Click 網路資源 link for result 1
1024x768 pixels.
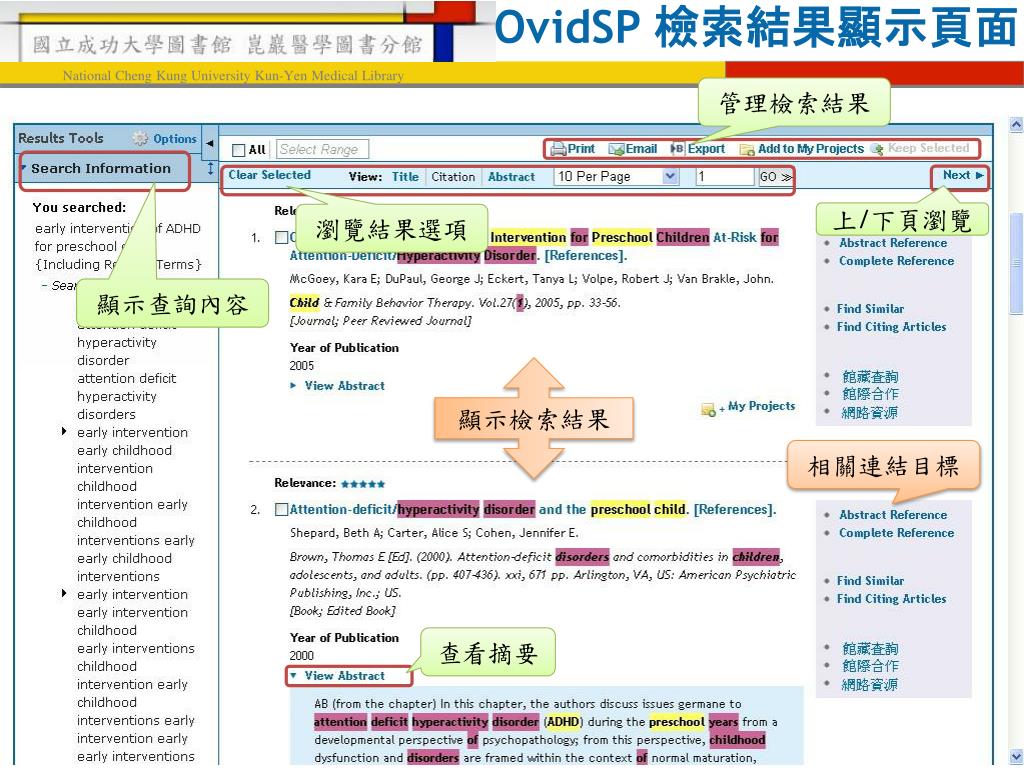point(870,412)
